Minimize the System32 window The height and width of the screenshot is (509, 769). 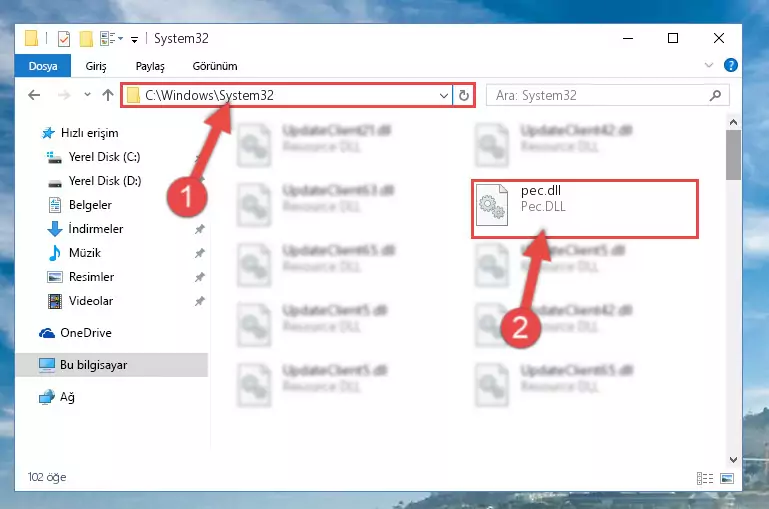point(628,38)
